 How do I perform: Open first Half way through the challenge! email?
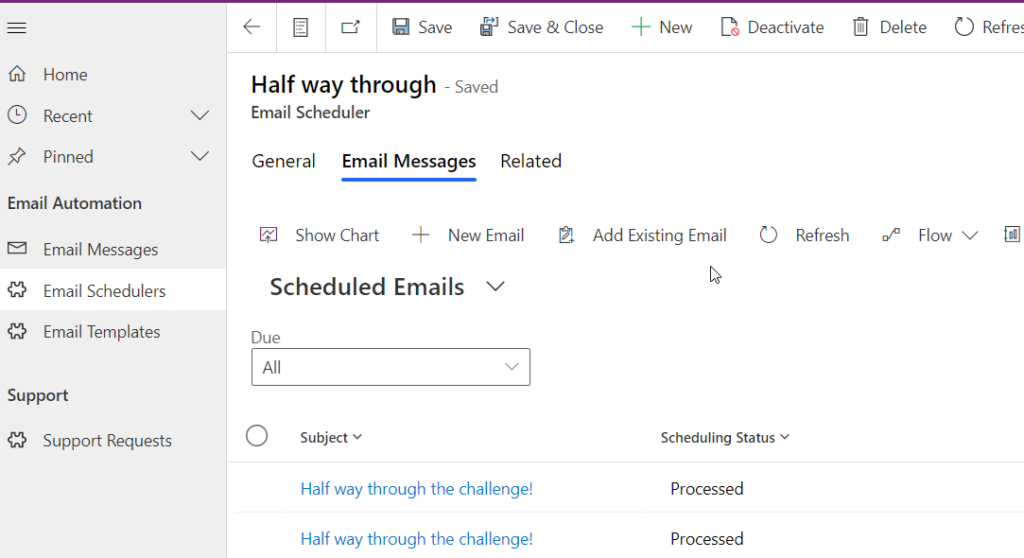click(417, 489)
